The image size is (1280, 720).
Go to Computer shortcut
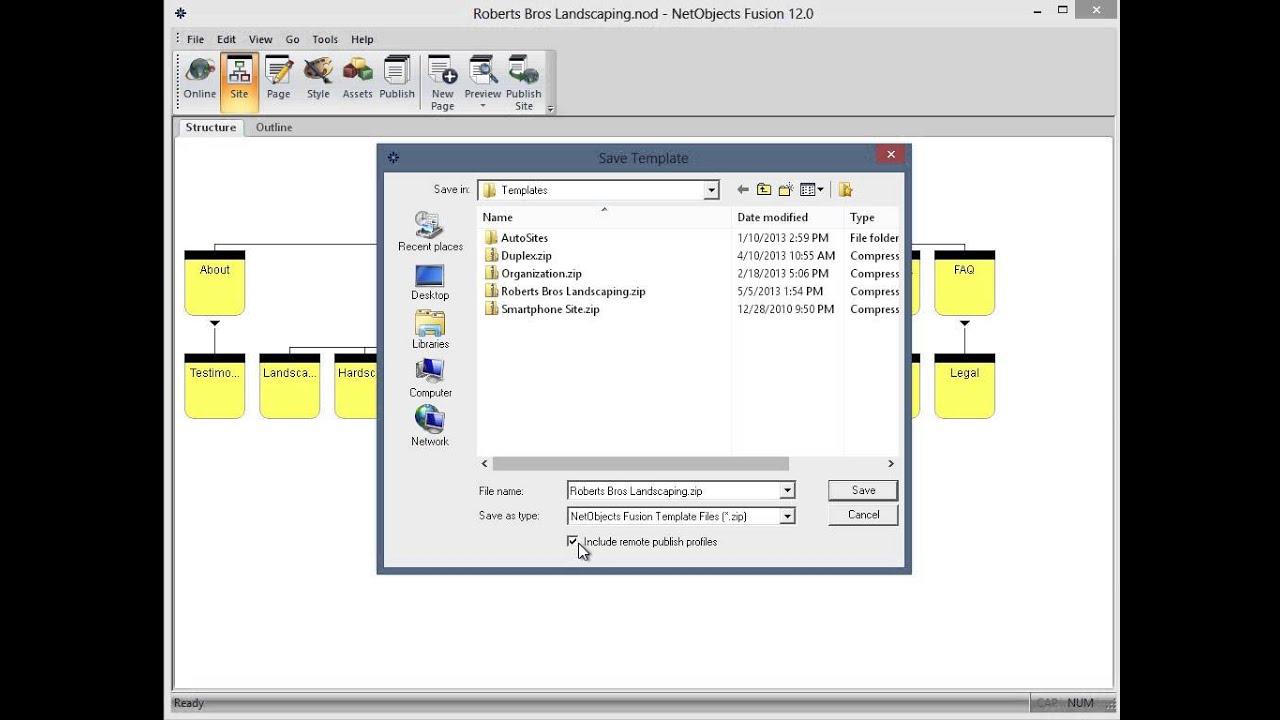pos(430,378)
